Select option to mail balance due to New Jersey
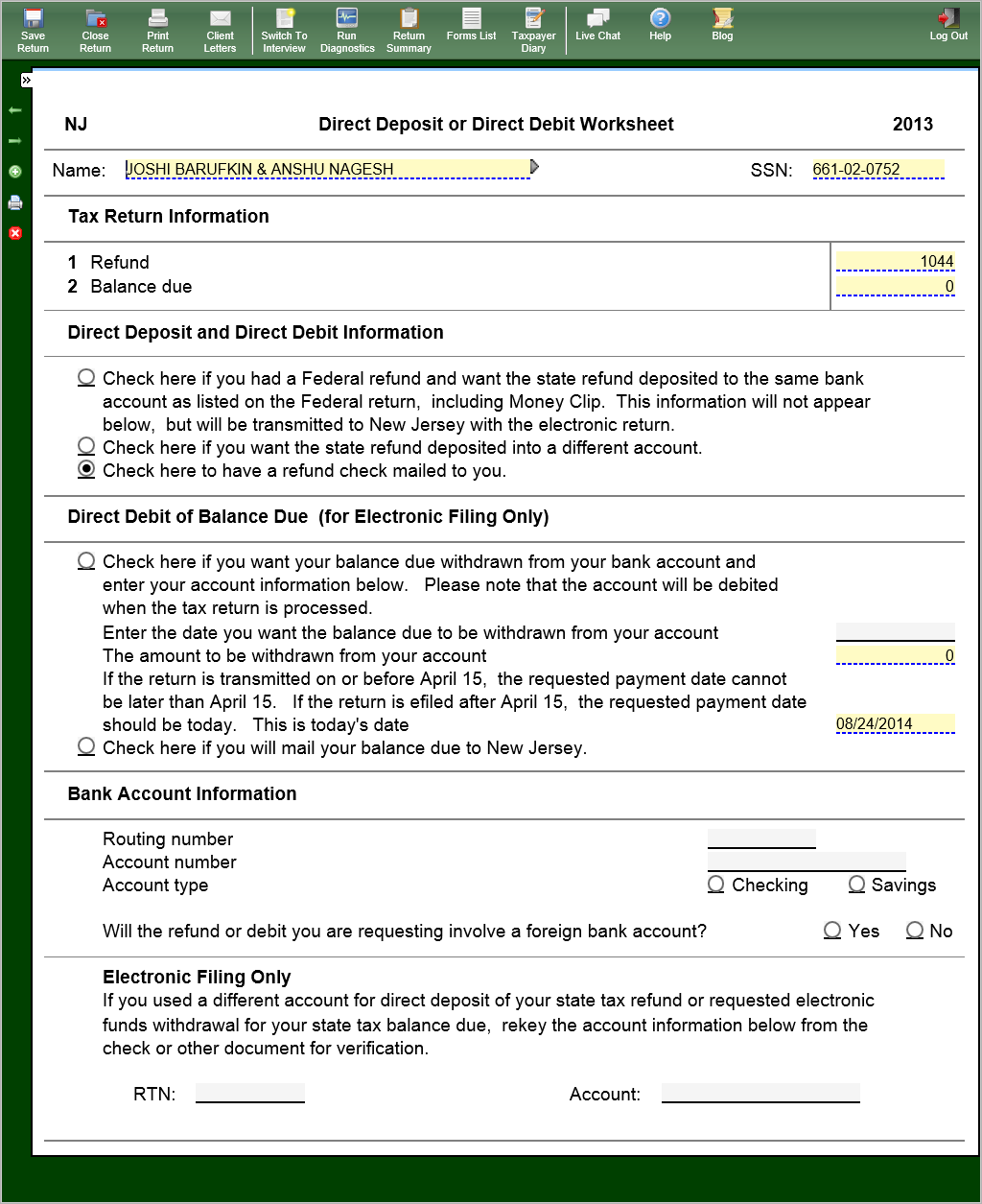This screenshot has height=1204, width=982. click(86, 746)
